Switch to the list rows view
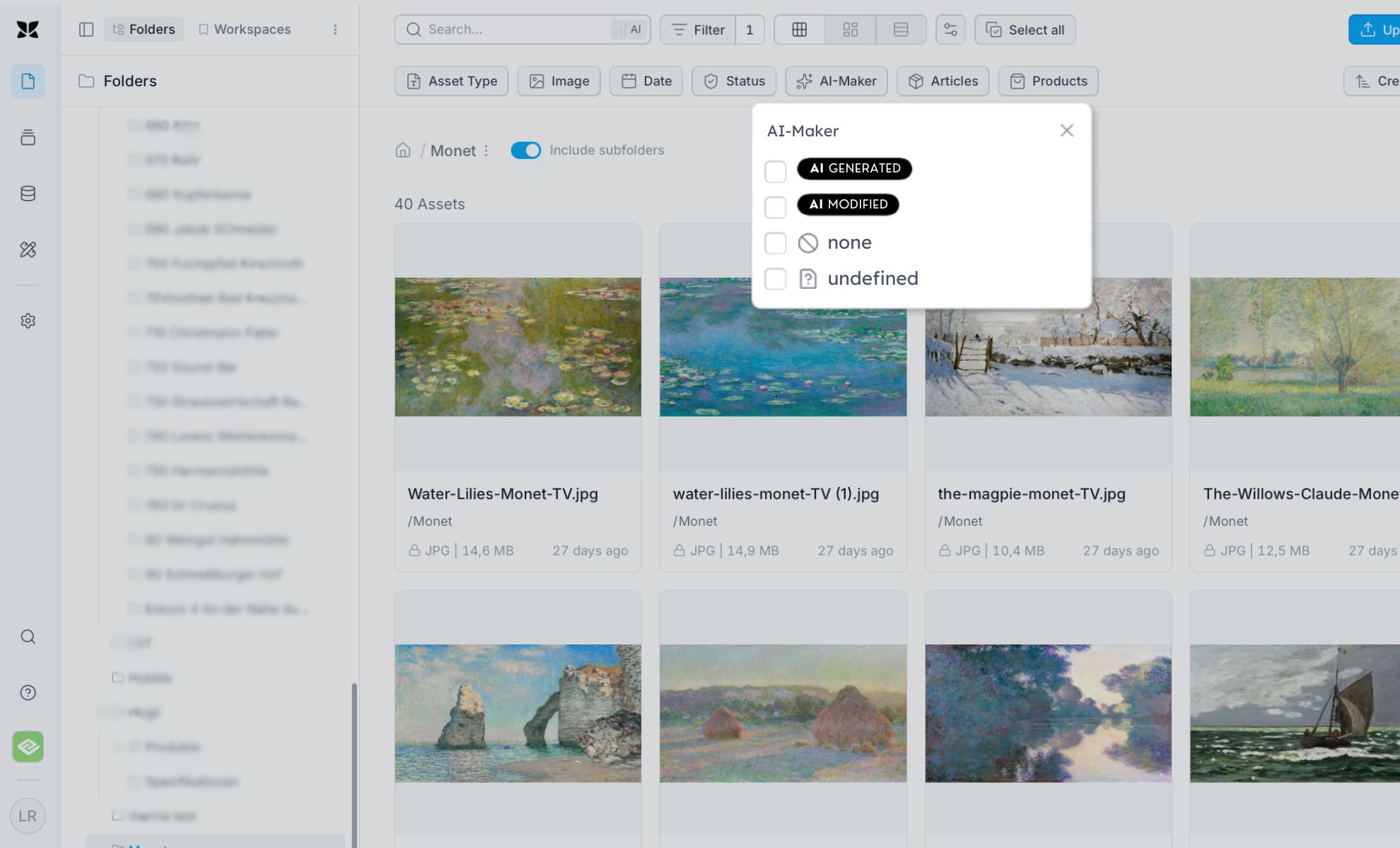The image size is (1400, 848). [x=901, y=30]
